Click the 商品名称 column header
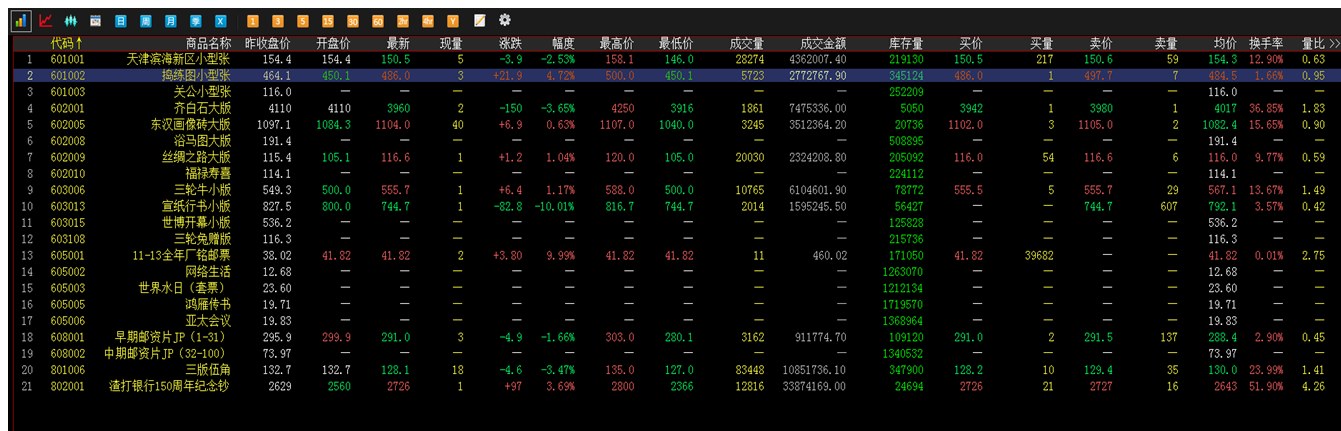Viewport: 1341px width, 431px height. click(x=208, y=44)
